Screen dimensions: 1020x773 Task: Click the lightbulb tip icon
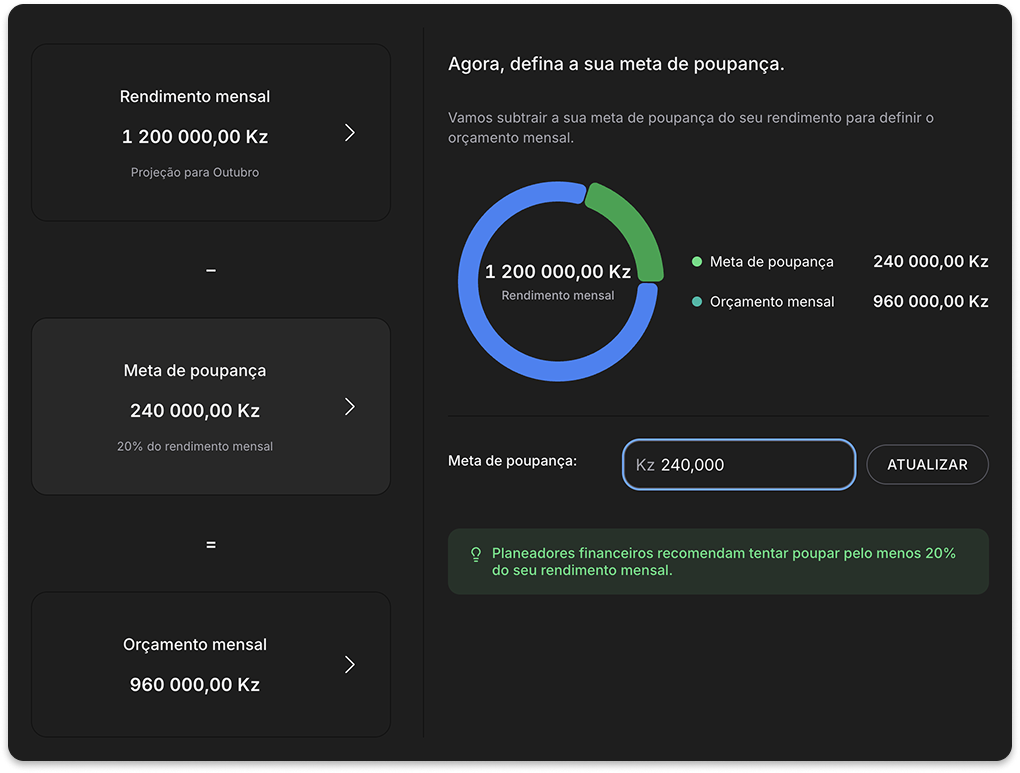[x=476, y=553]
